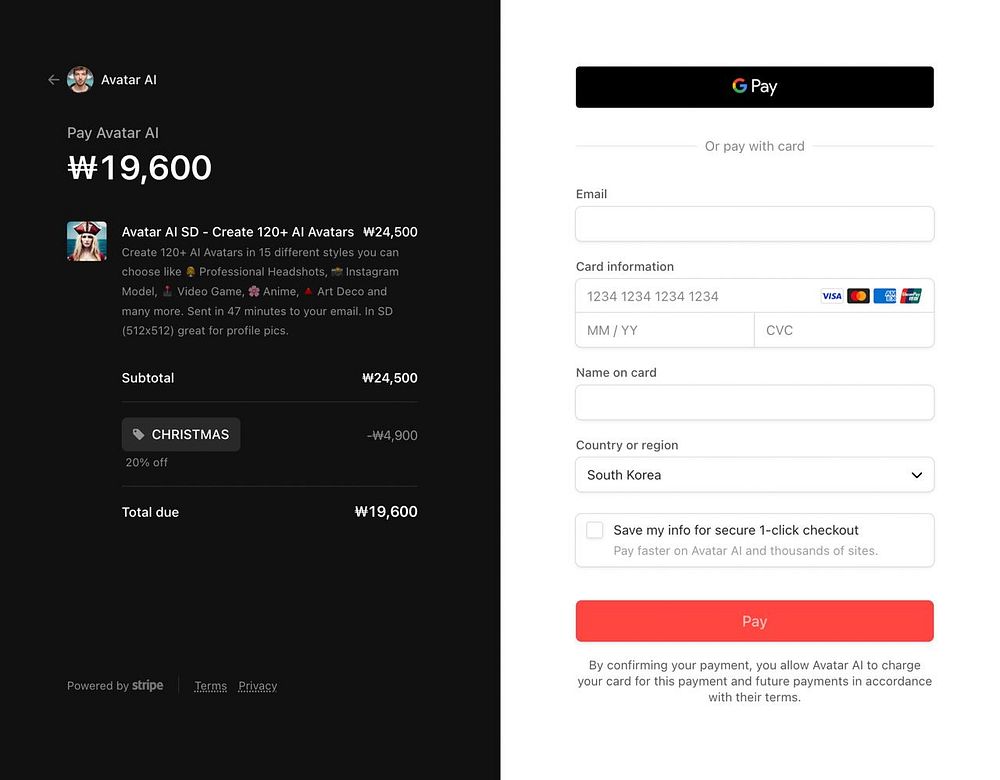1000x780 pixels.
Task: Click the Avatar AI merchant profile picture
Action: tap(80, 80)
